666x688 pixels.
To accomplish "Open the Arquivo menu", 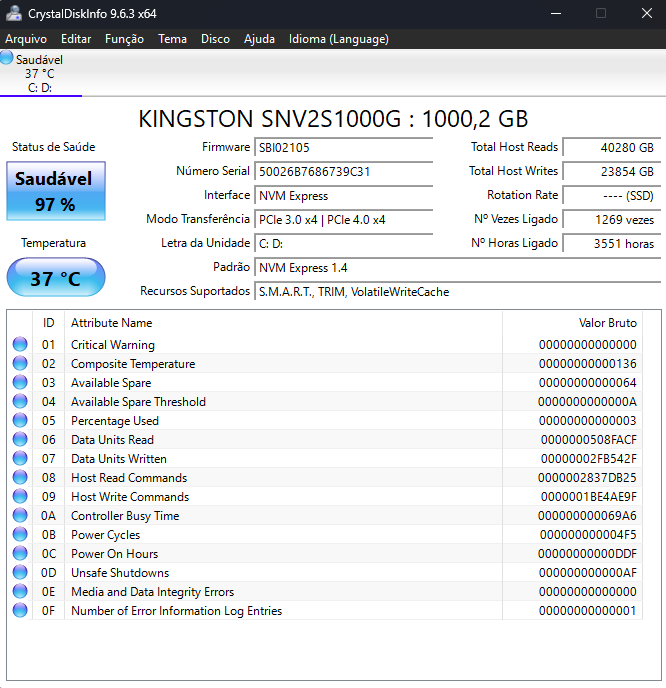I will [26, 39].
